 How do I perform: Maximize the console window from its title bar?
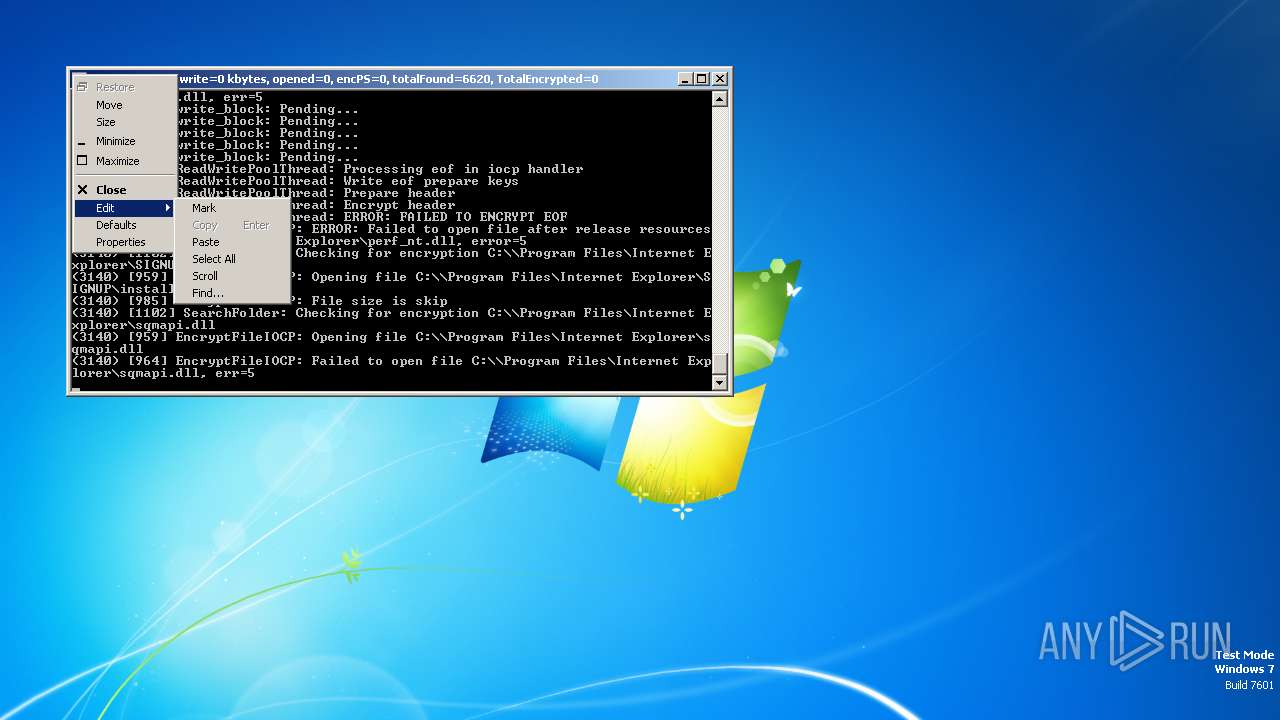point(702,79)
